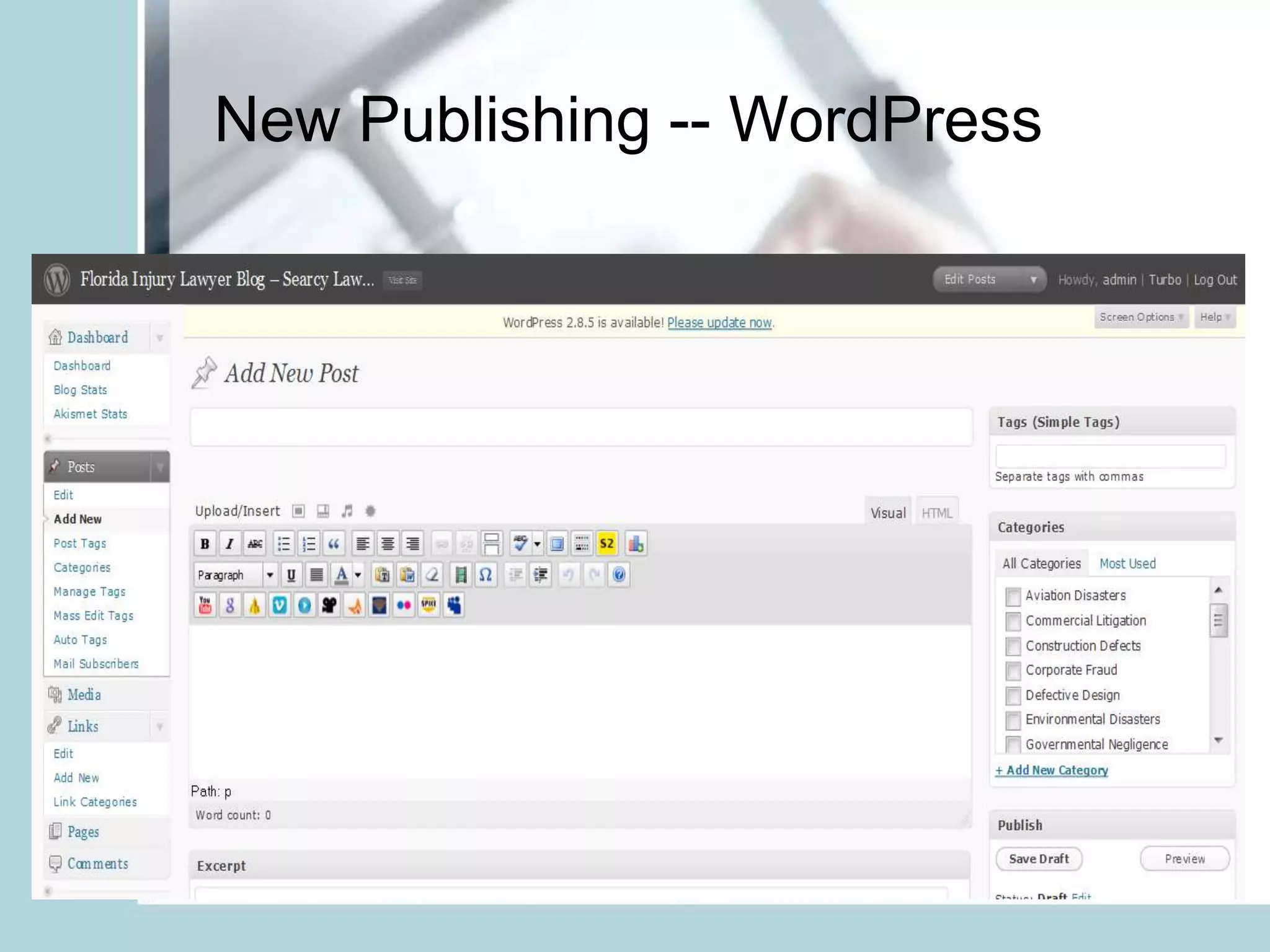
Task: Open the Edit Posts shortcut dropdown
Action: pyautogui.click(x=1033, y=280)
